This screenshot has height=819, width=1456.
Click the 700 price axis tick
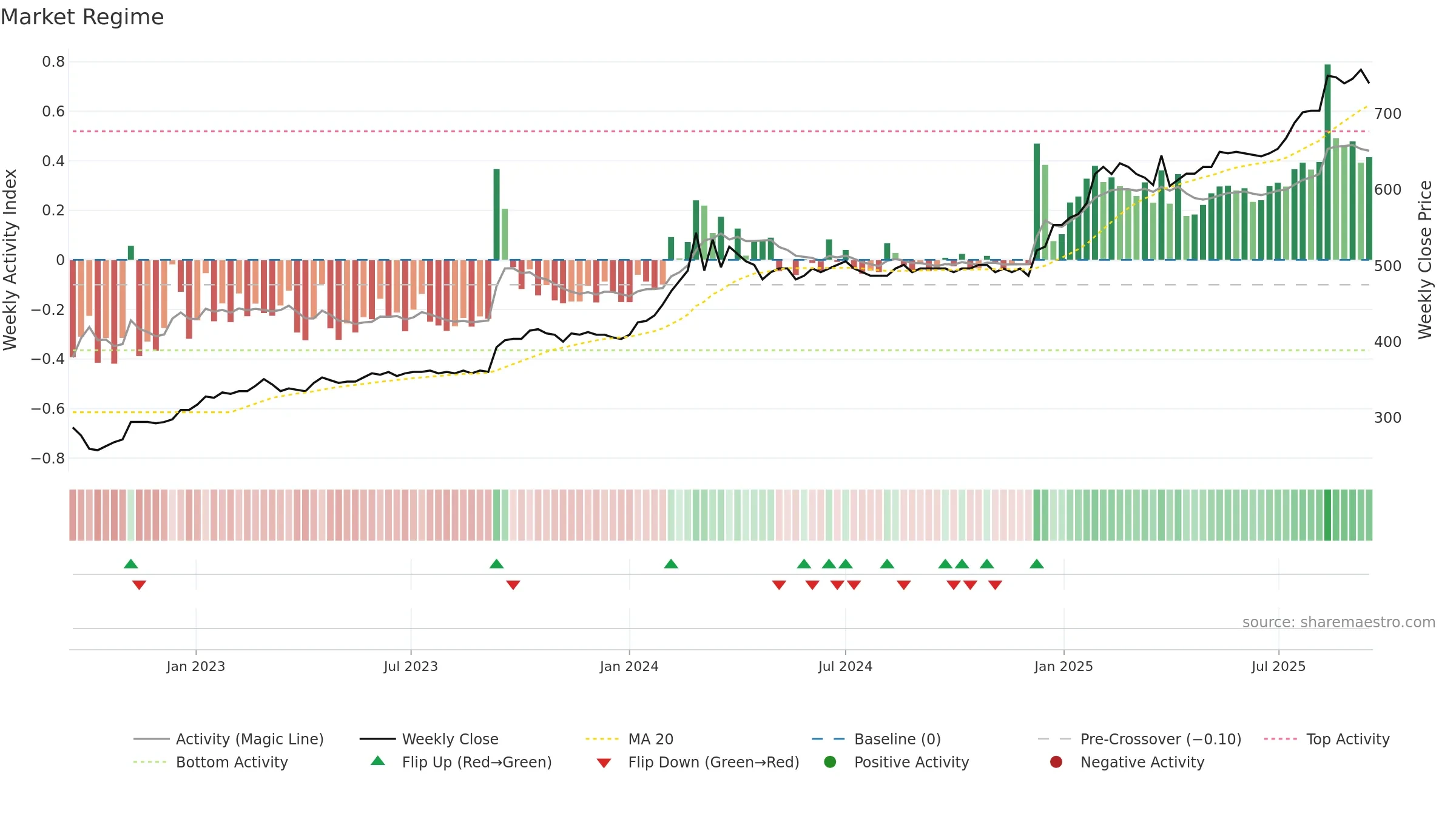point(1388,114)
